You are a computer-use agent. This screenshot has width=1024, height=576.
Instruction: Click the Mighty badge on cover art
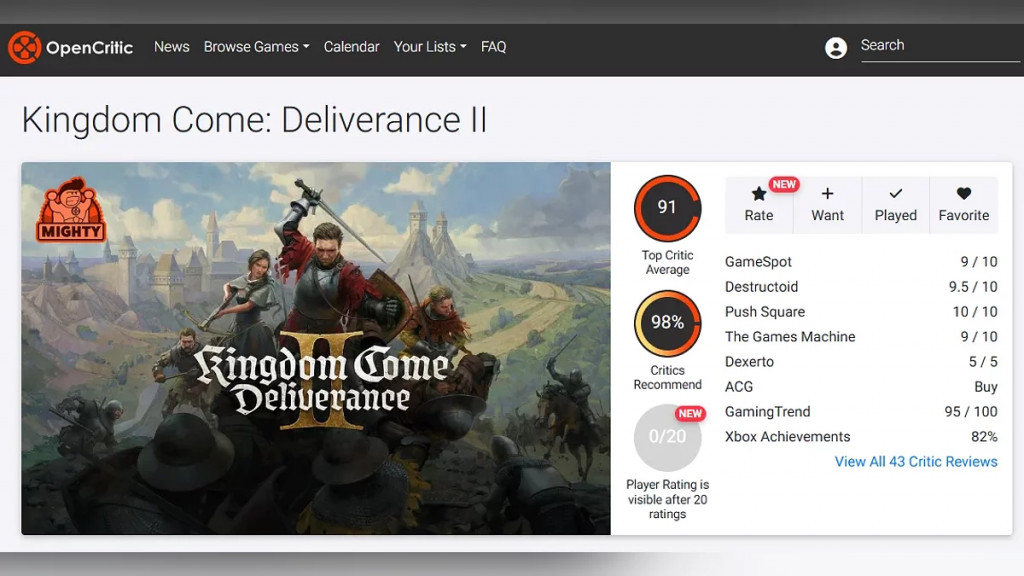coord(71,210)
